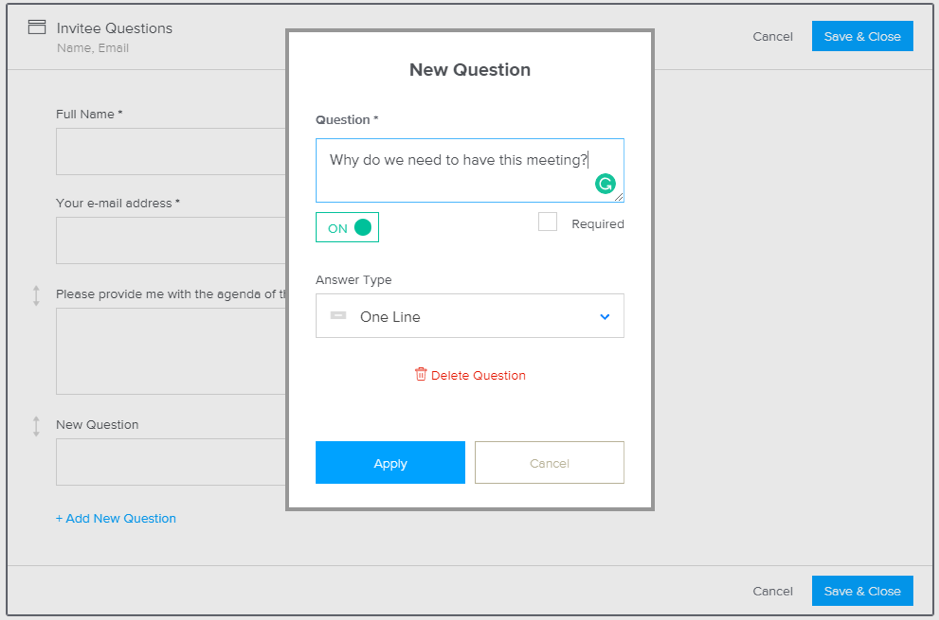Click the drag handle beside the agenda question
The height and width of the screenshot is (620, 939).
point(36,293)
